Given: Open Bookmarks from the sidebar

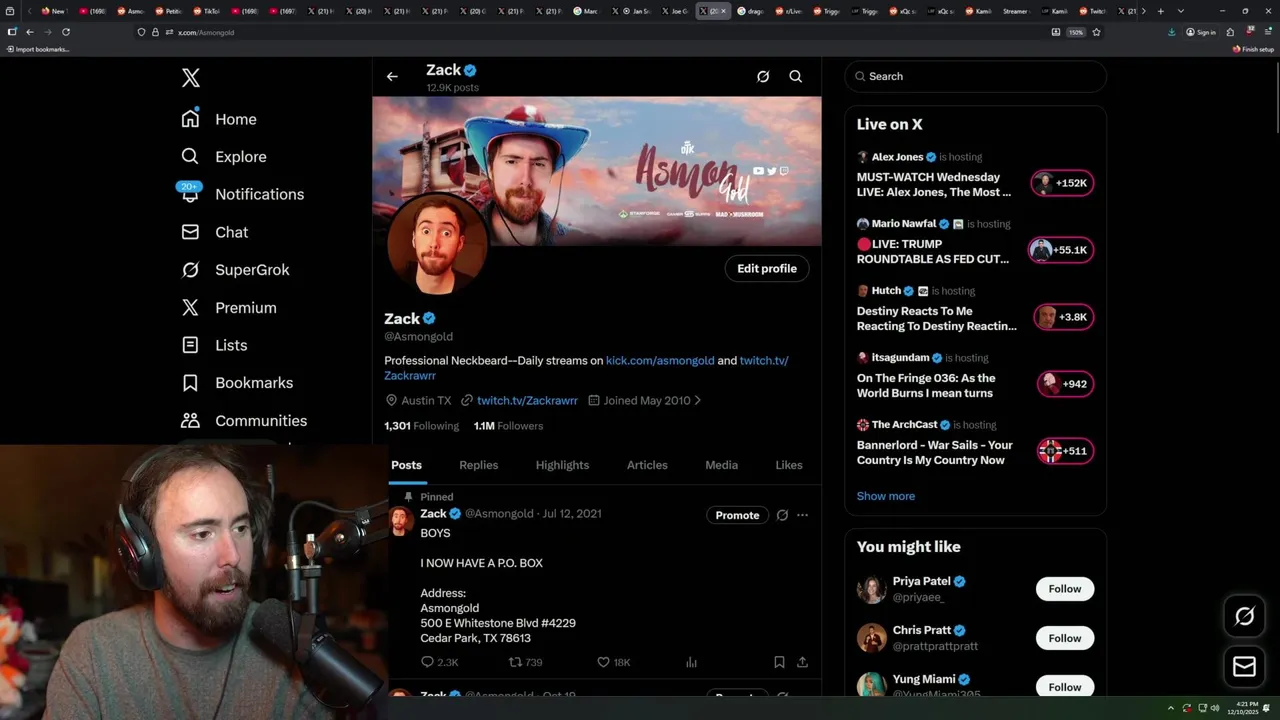Looking at the screenshot, I should point(237,383).
